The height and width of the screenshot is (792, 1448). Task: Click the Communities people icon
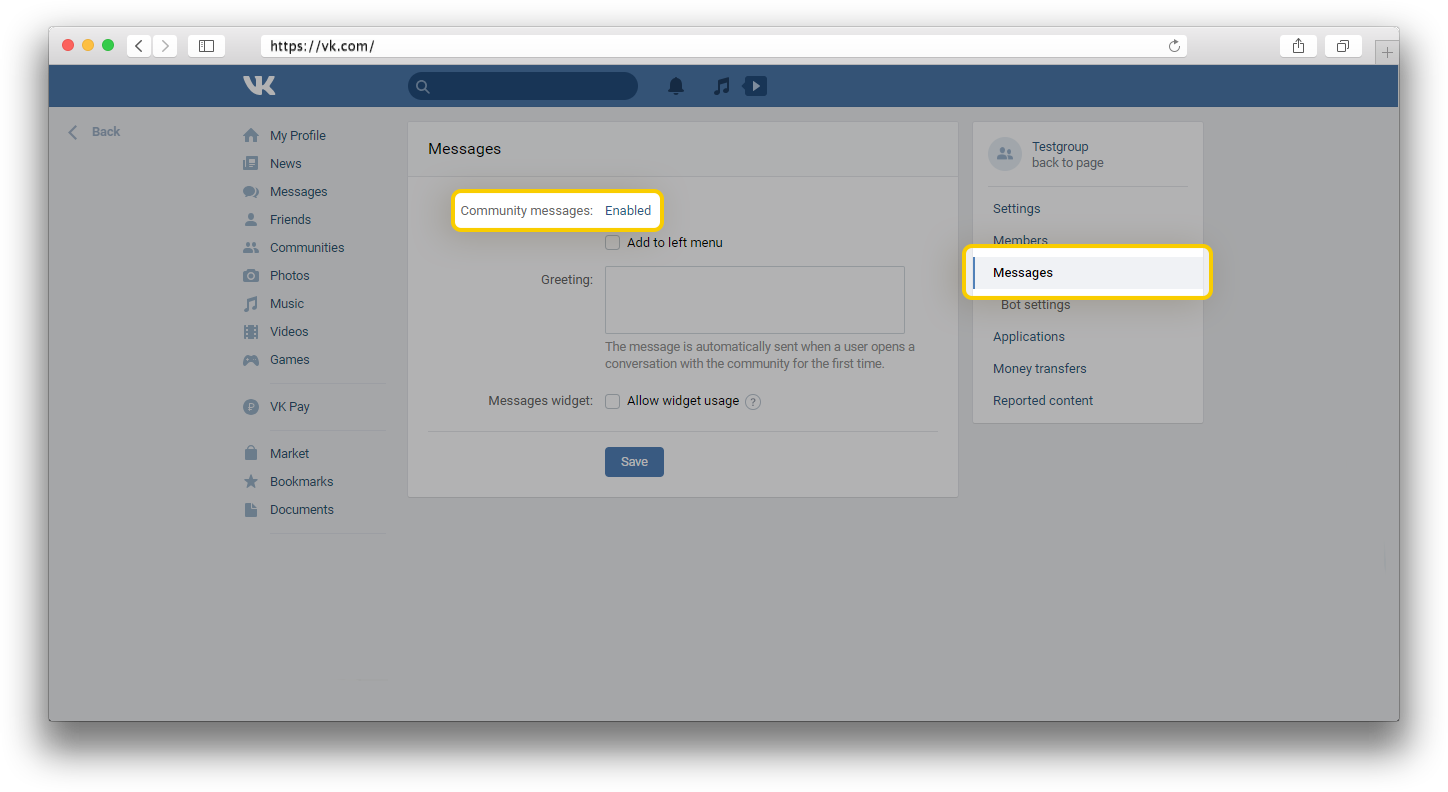(251, 247)
